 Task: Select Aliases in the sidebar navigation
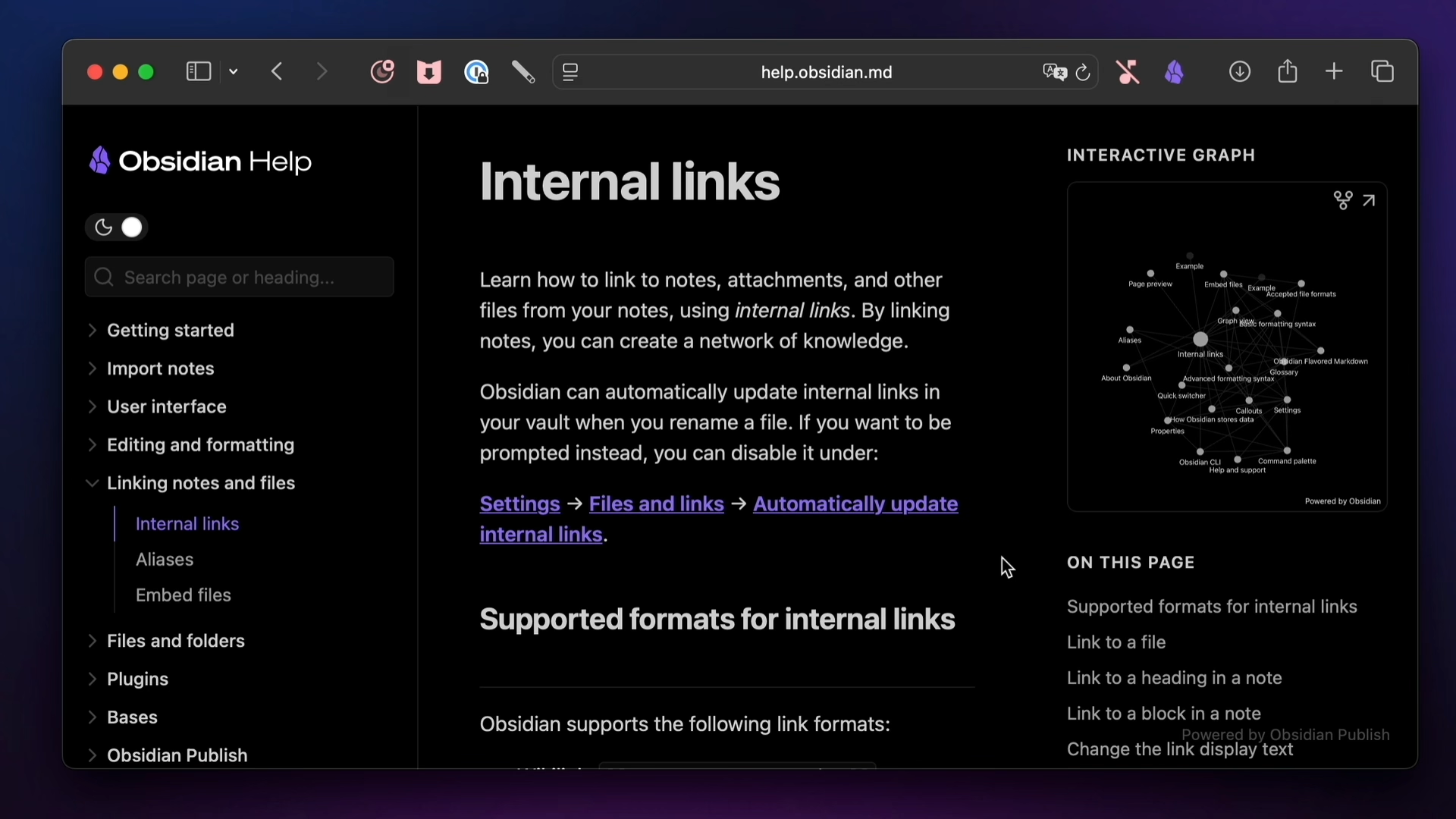pyautogui.click(x=165, y=560)
